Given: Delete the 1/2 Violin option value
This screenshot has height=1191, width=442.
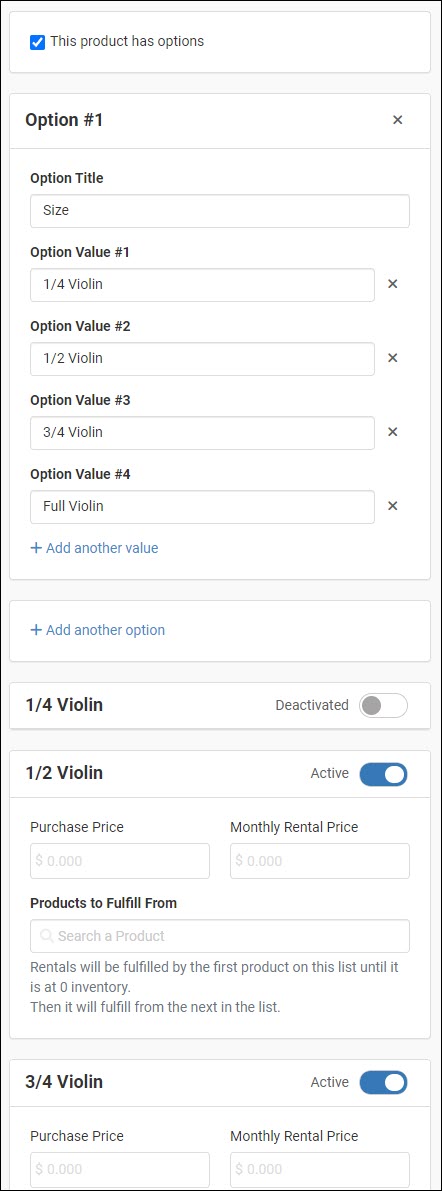Looking at the screenshot, I should tap(393, 358).
